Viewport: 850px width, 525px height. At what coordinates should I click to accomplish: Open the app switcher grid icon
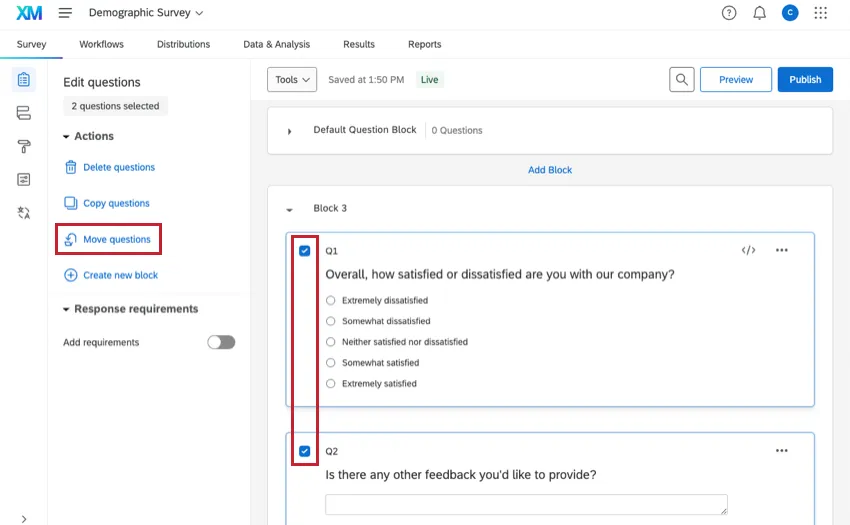click(x=821, y=13)
